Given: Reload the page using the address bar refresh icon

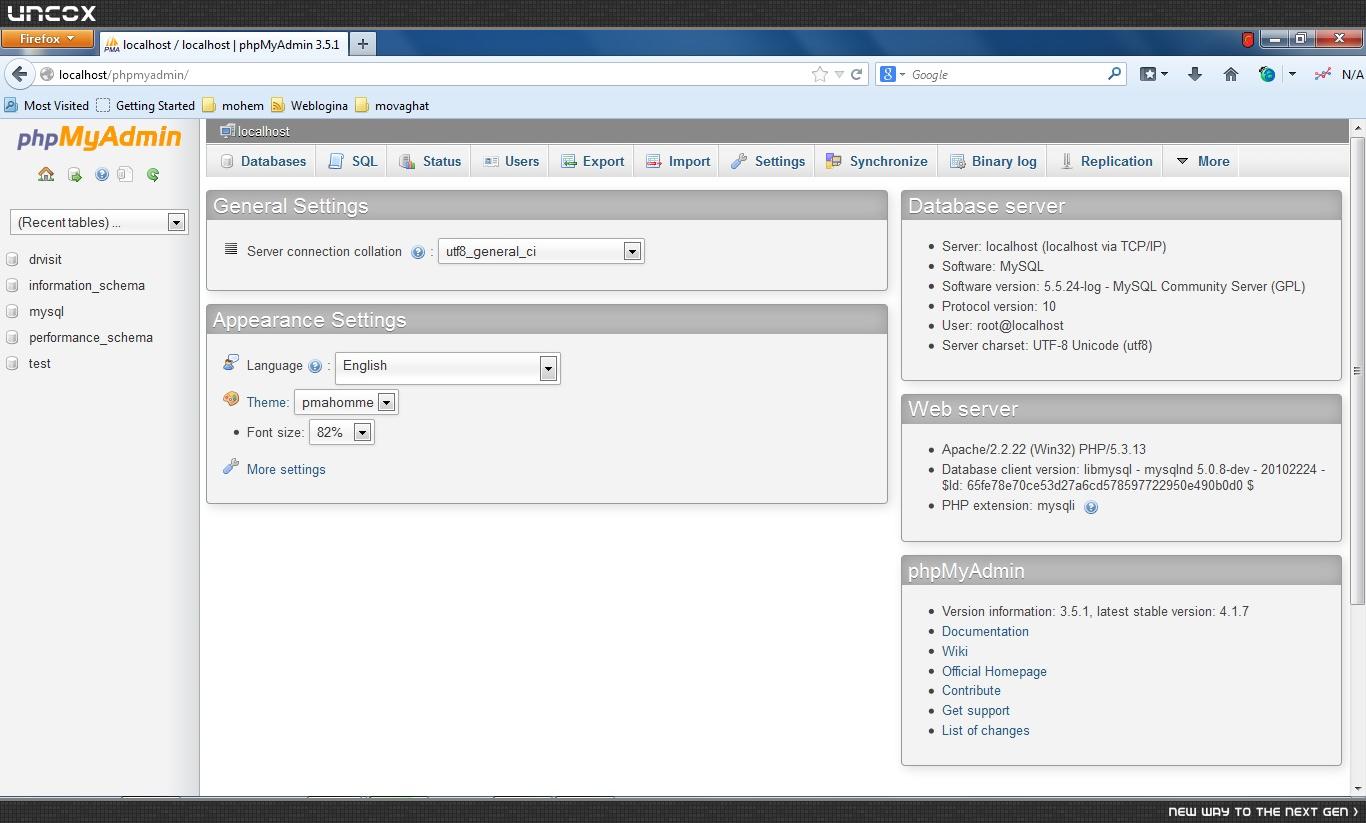Looking at the screenshot, I should point(857,74).
